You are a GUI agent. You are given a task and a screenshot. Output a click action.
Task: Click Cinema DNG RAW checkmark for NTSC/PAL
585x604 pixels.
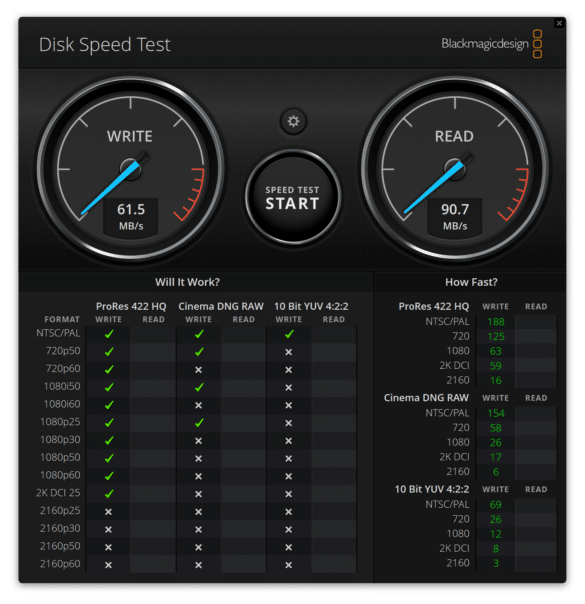click(199, 334)
